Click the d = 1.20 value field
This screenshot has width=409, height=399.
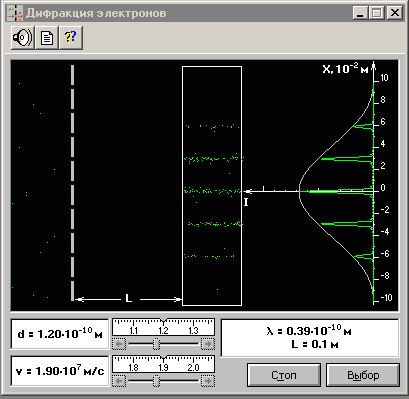60,334
